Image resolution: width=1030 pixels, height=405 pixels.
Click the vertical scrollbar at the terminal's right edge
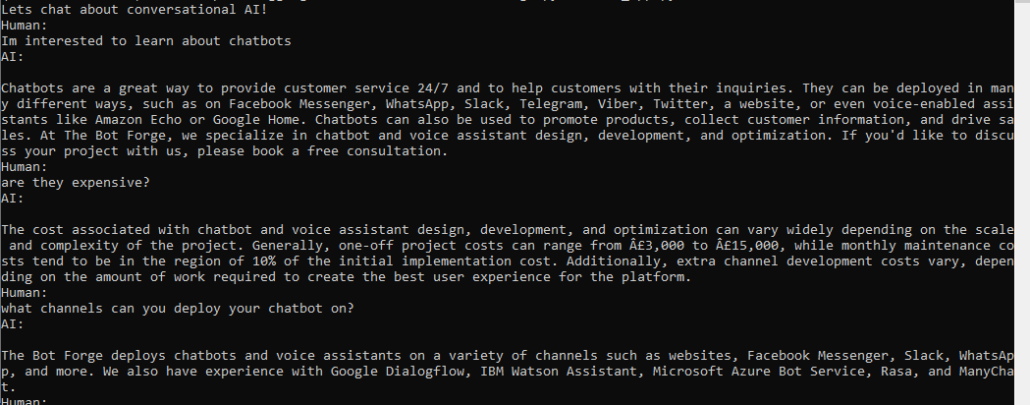[1021, 202]
